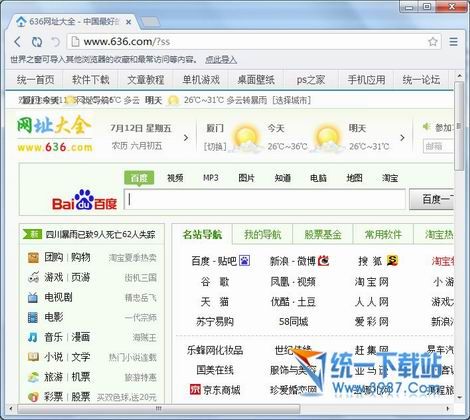Select the 视频 search tab
Screen dimensions: 470x420
[175, 178]
